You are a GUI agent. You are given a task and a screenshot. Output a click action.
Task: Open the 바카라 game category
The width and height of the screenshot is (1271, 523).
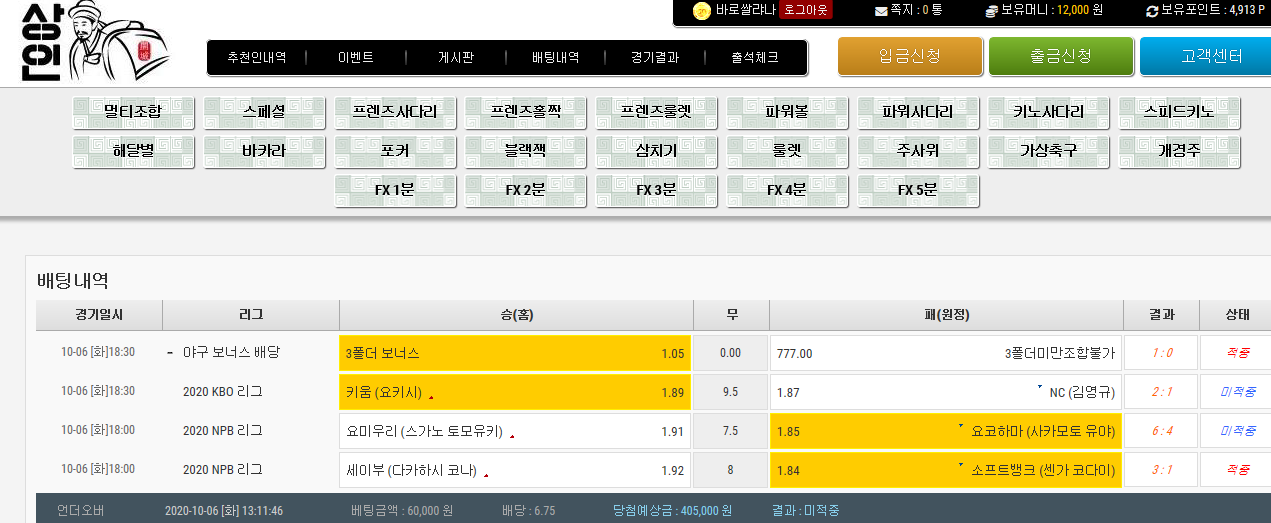pos(264,151)
